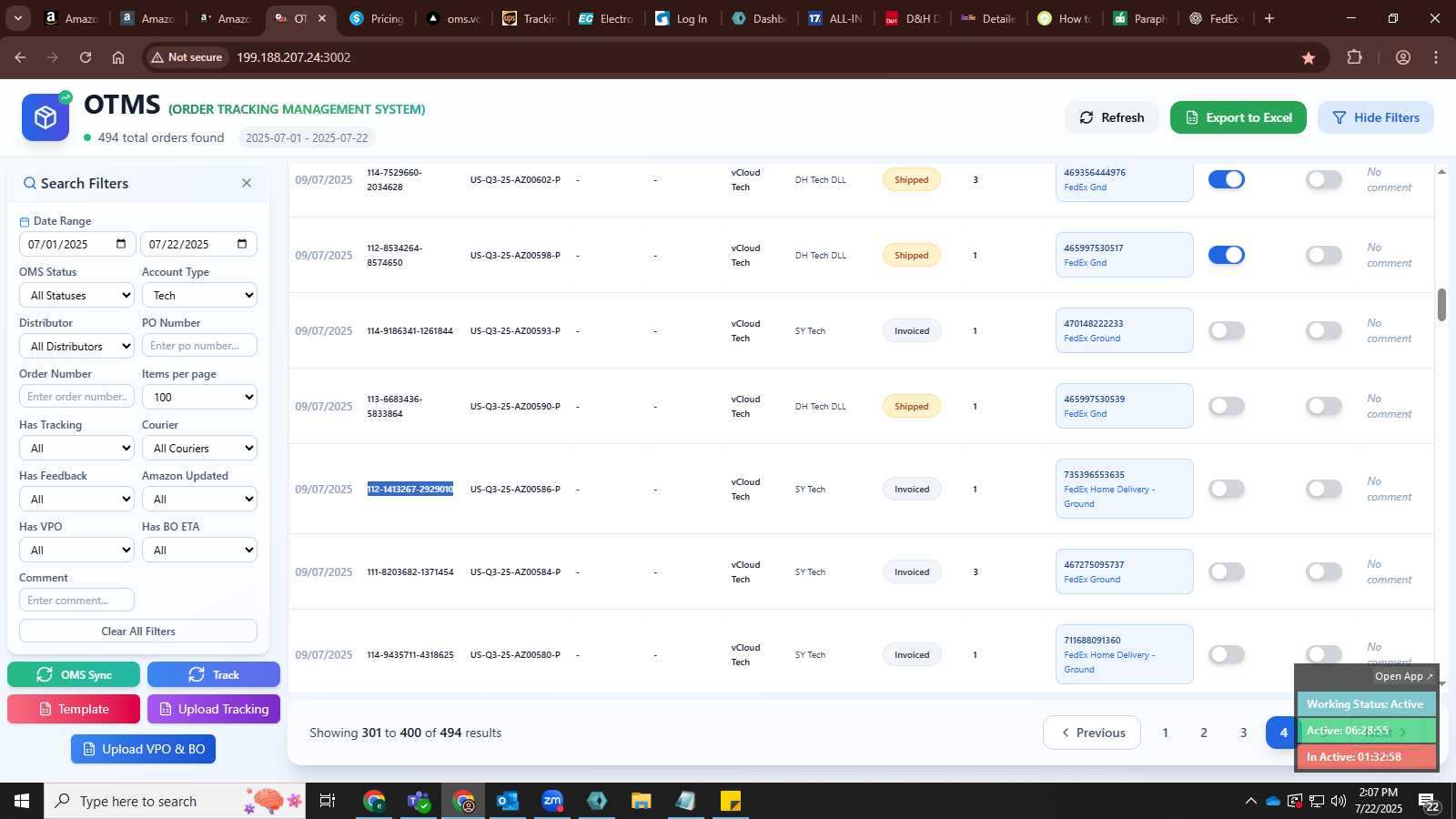Go to results page 3

(x=1244, y=733)
